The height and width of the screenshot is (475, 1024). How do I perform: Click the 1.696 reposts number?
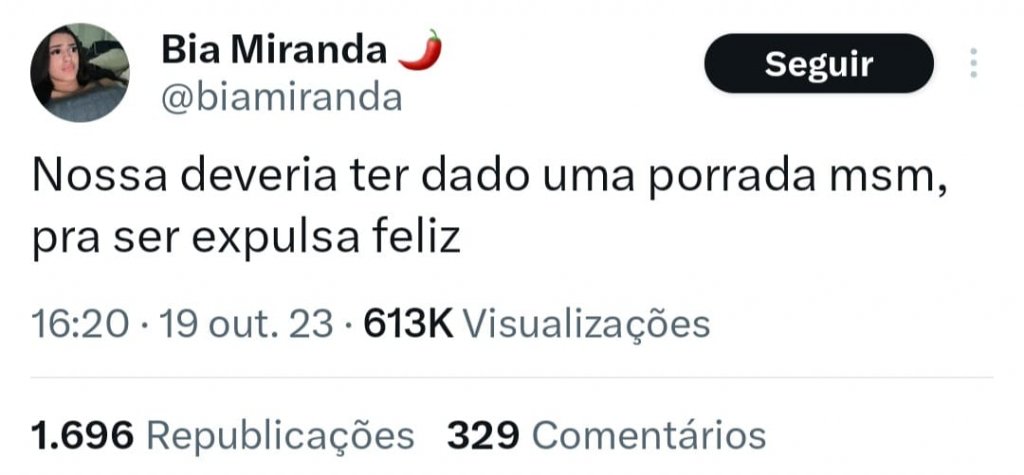pyautogui.click(x=82, y=436)
